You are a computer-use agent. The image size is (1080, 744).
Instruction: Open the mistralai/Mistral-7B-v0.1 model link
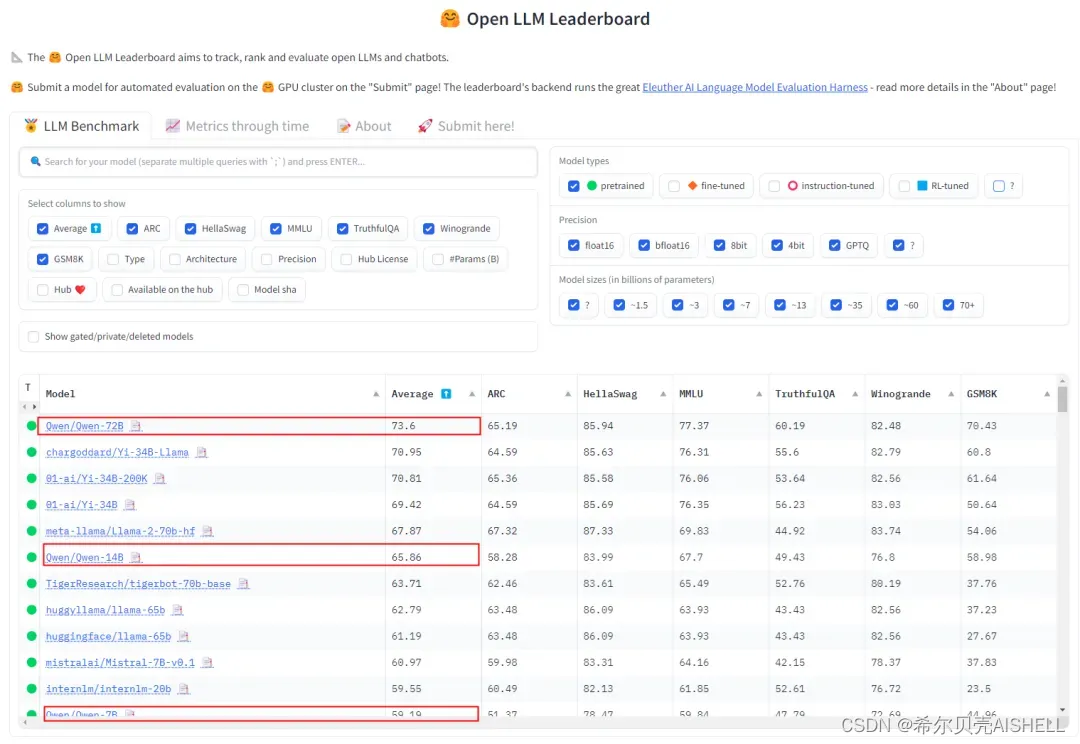click(121, 663)
